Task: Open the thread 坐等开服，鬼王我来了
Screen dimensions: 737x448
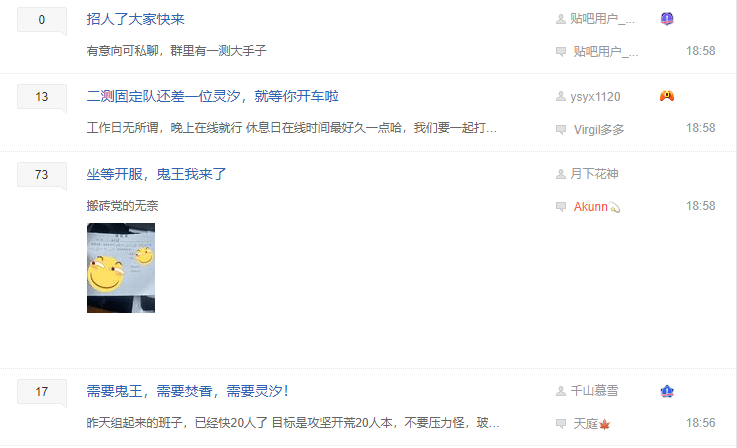Action: coord(156,174)
